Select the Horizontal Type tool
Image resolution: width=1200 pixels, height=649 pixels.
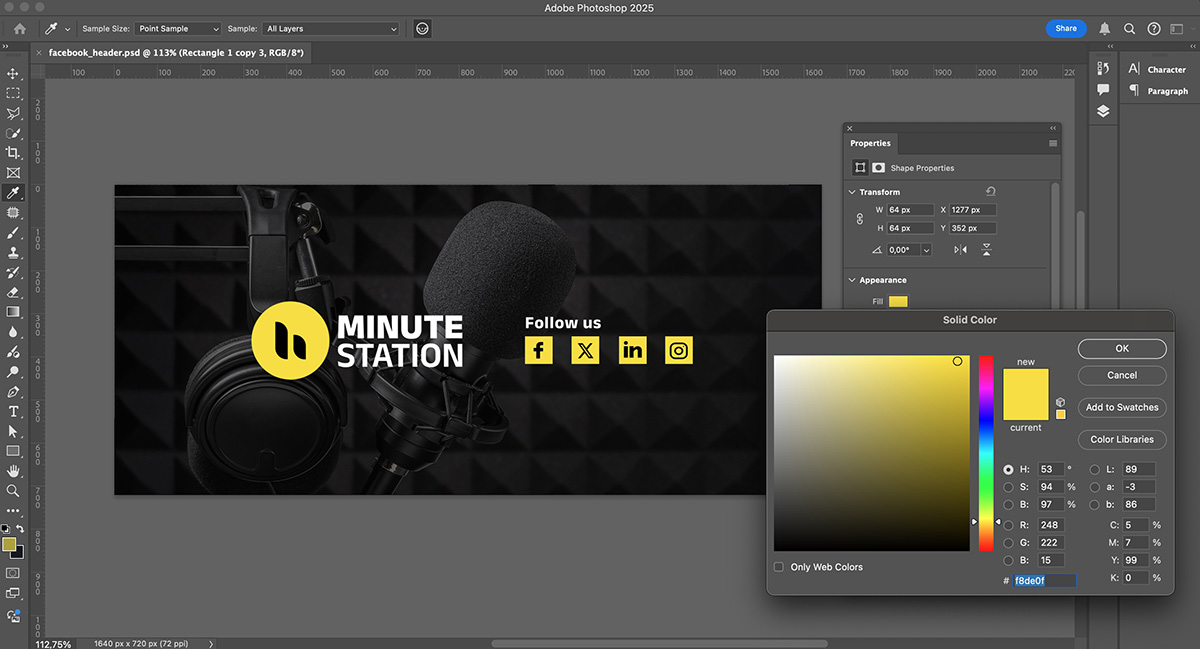13,411
